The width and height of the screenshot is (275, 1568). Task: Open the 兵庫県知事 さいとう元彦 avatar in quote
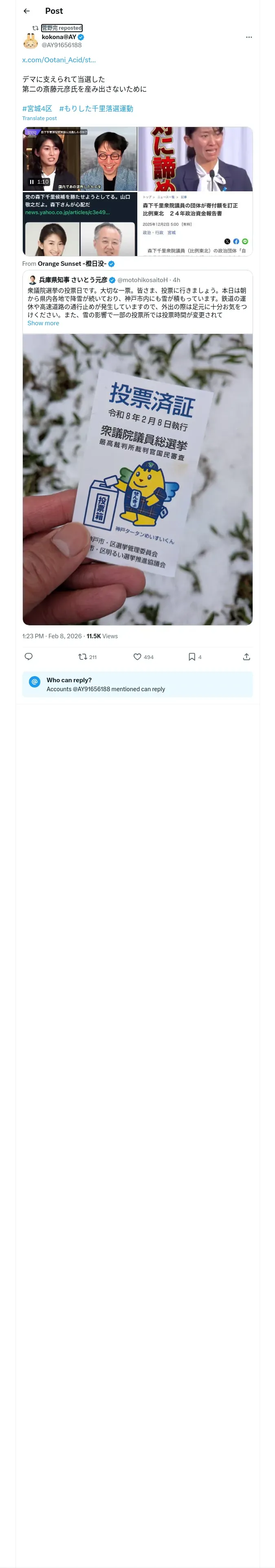(33, 280)
